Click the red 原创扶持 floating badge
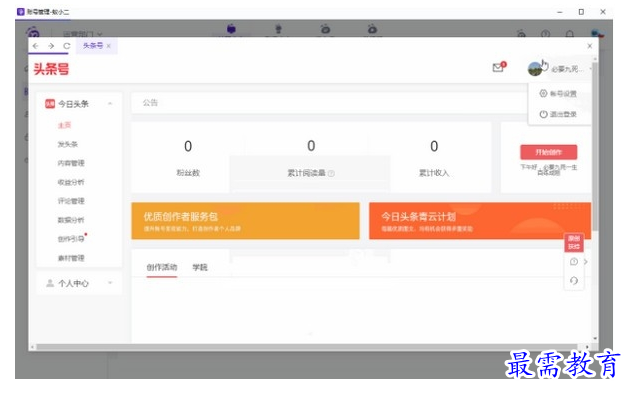 pos(574,242)
